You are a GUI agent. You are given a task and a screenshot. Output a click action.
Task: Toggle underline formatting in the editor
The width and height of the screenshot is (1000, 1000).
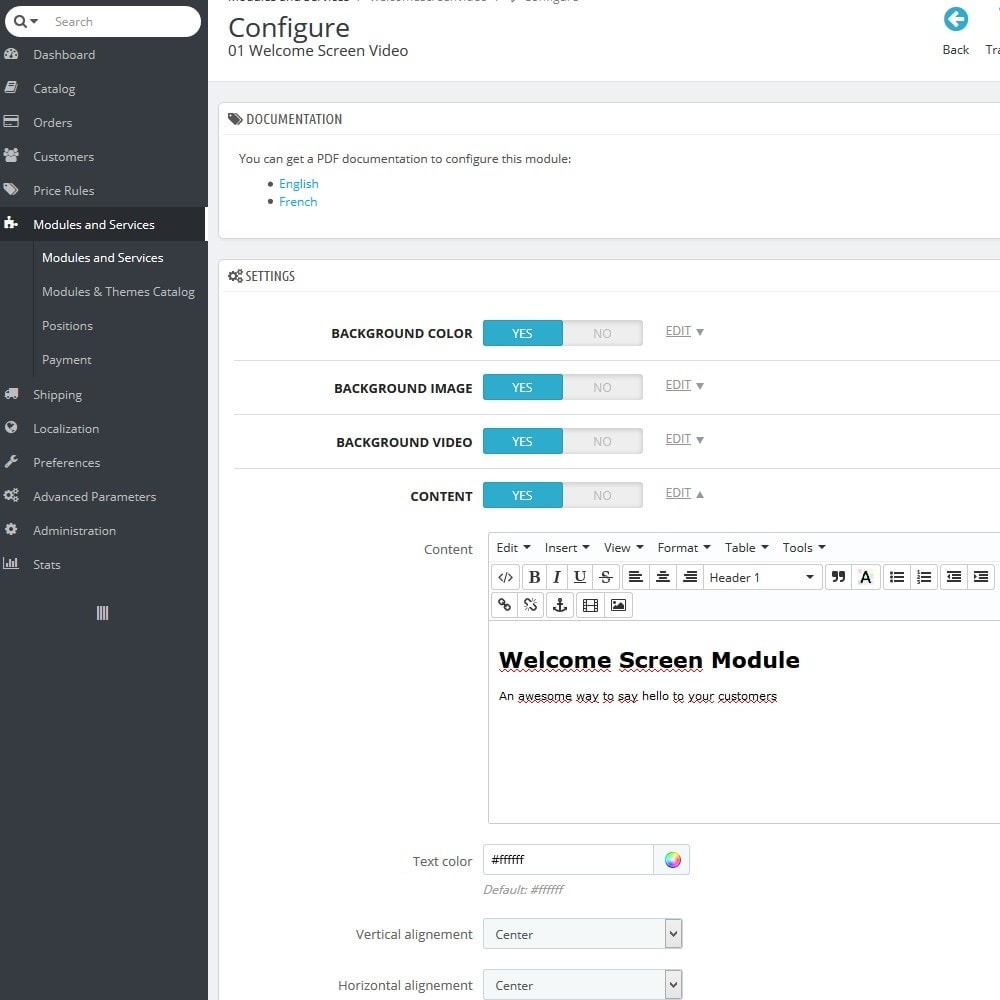click(x=580, y=577)
